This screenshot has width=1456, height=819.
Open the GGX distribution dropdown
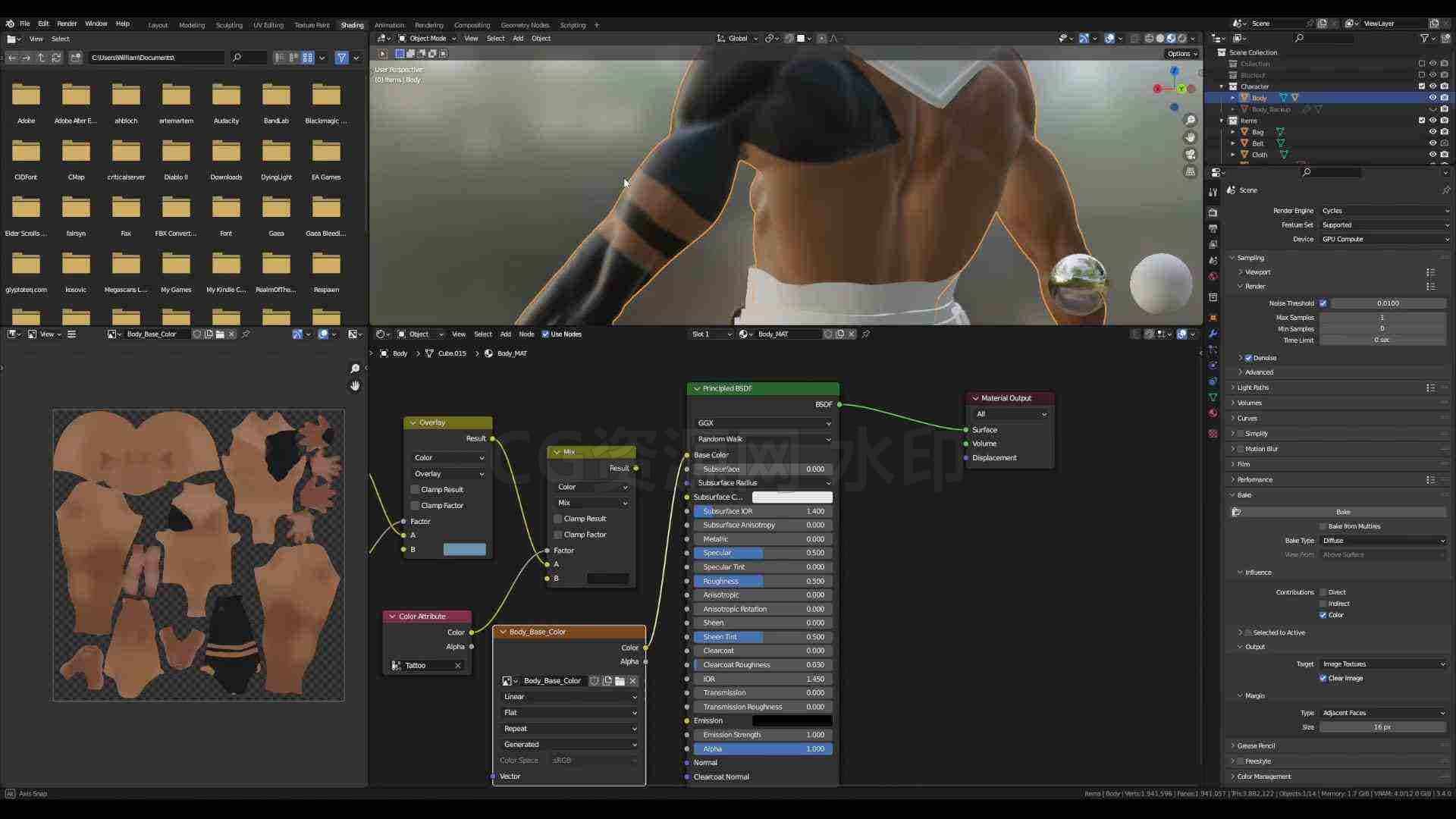pyautogui.click(x=763, y=423)
